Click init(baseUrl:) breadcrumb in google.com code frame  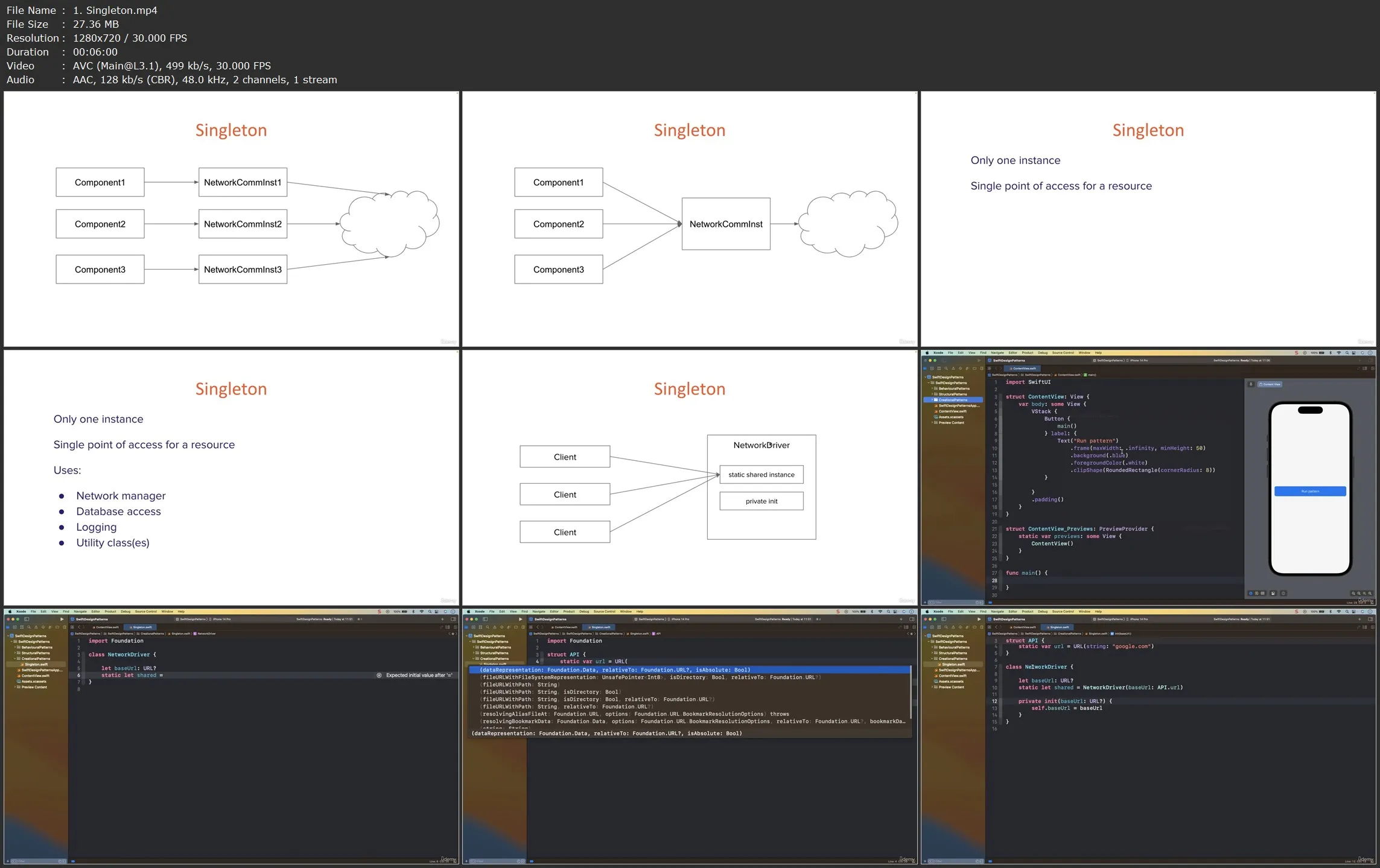(1122, 634)
